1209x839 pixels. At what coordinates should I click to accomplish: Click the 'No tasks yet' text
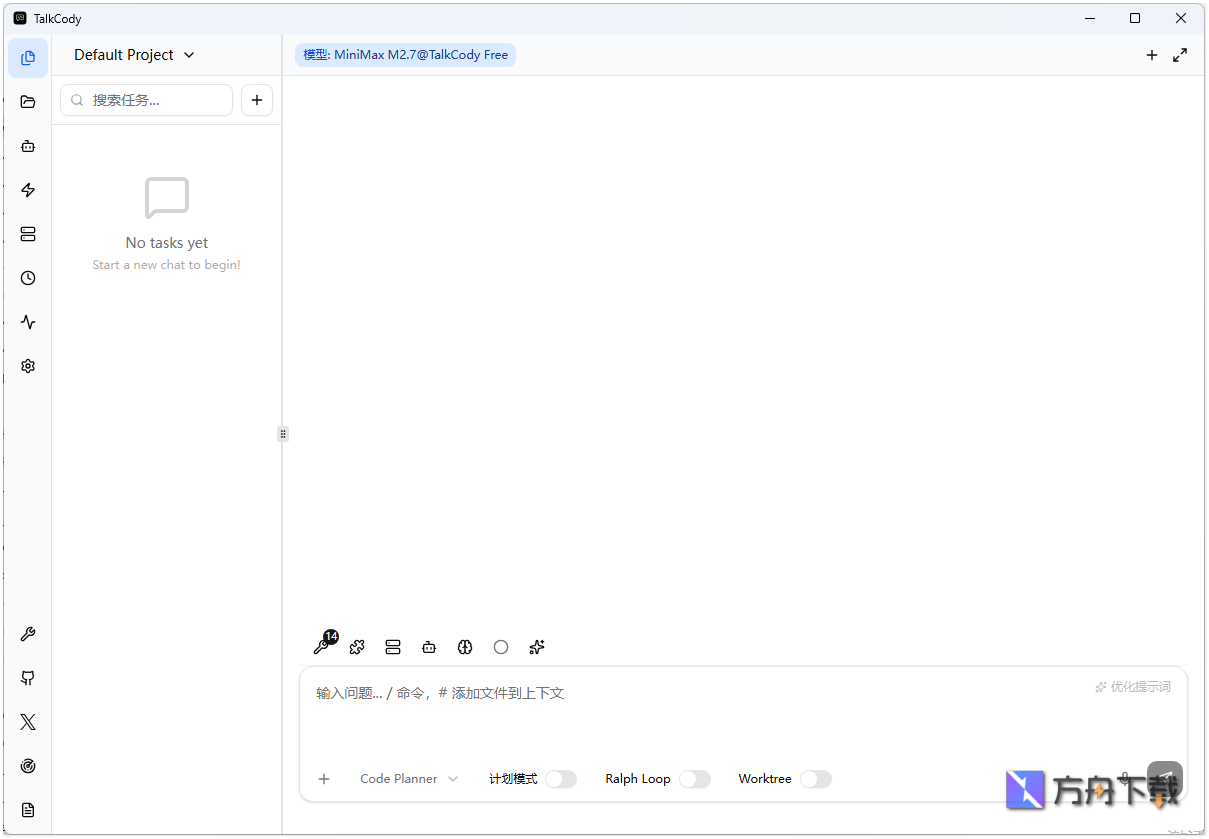click(x=167, y=243)
